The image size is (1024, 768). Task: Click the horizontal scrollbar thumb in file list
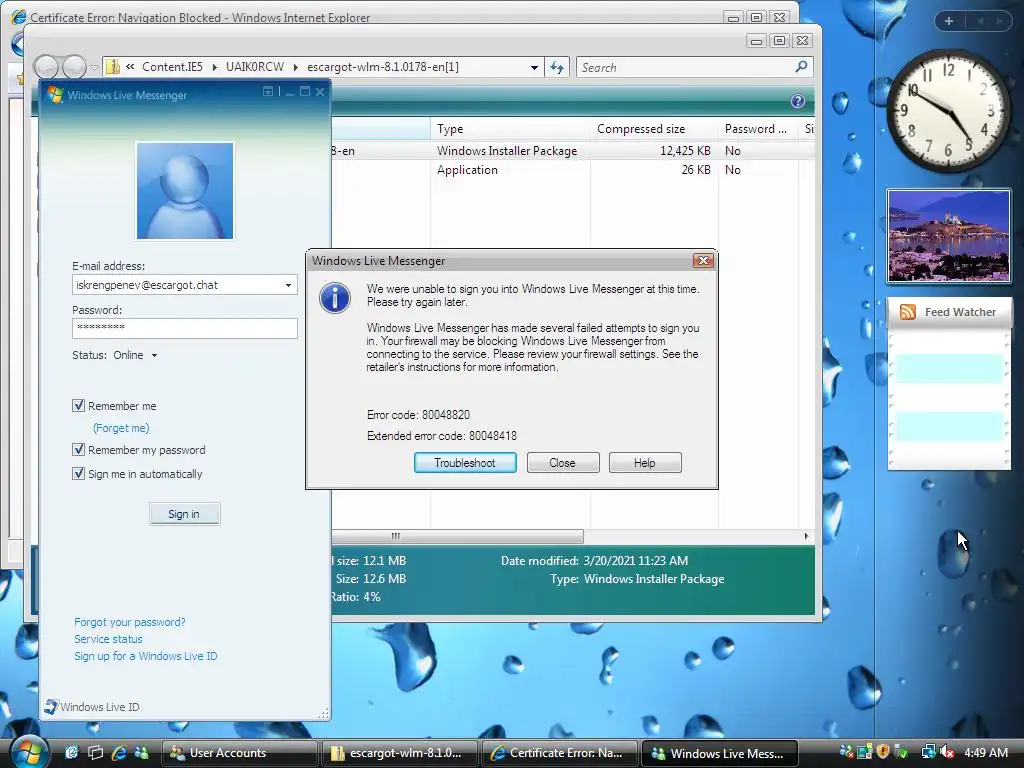point(457,536)
